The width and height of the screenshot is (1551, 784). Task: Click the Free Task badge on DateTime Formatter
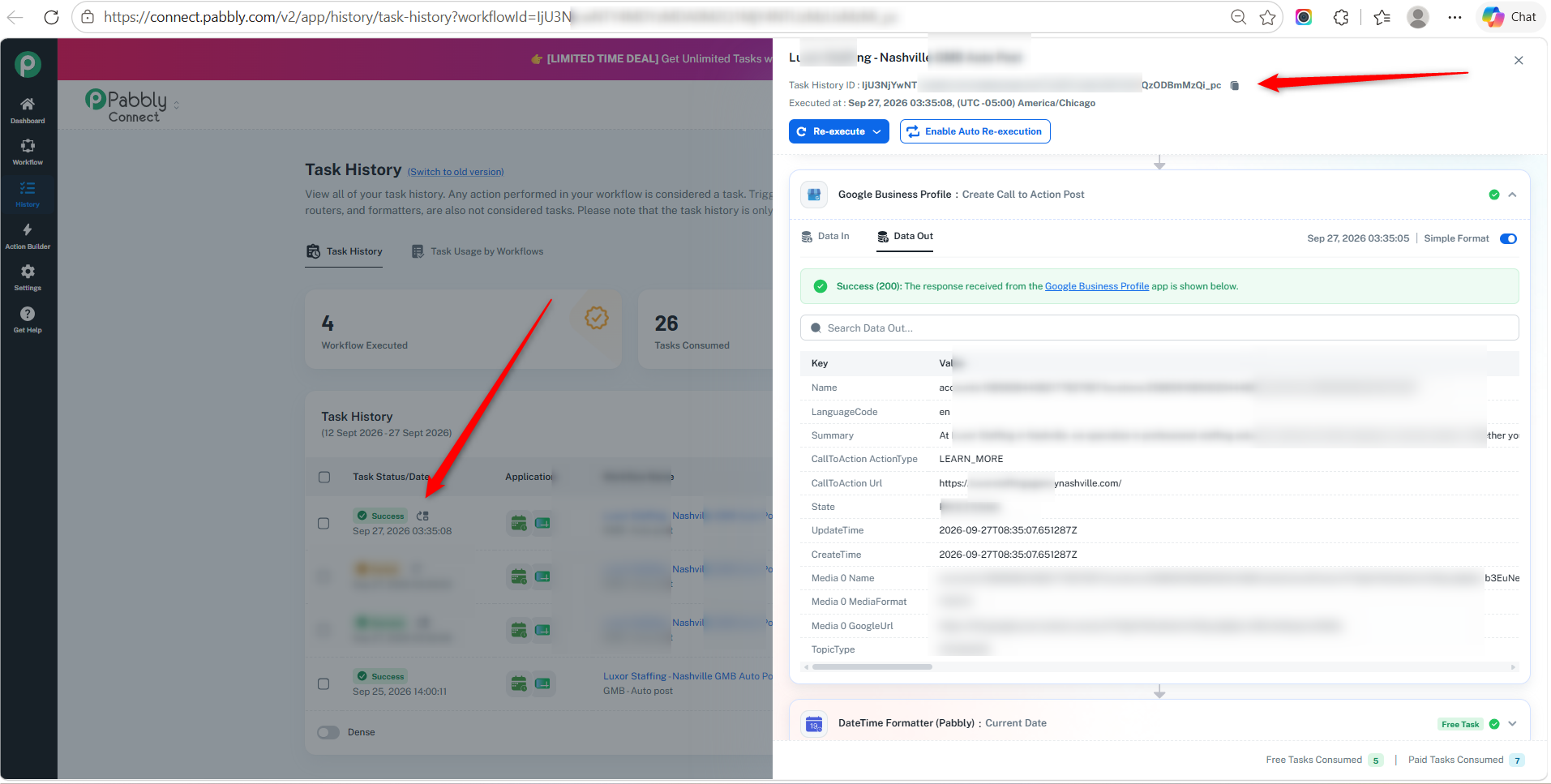coord(1460,724)
